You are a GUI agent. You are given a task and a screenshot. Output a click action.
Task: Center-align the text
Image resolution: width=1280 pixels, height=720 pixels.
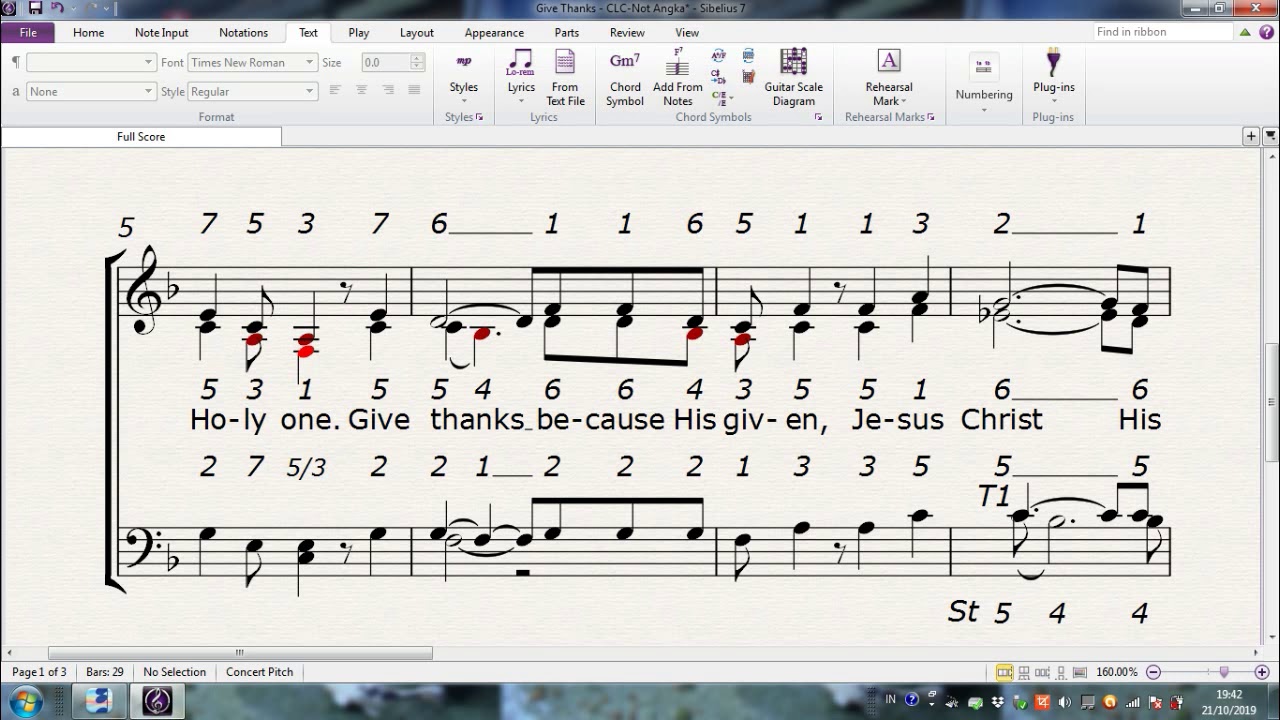(361, 90)
